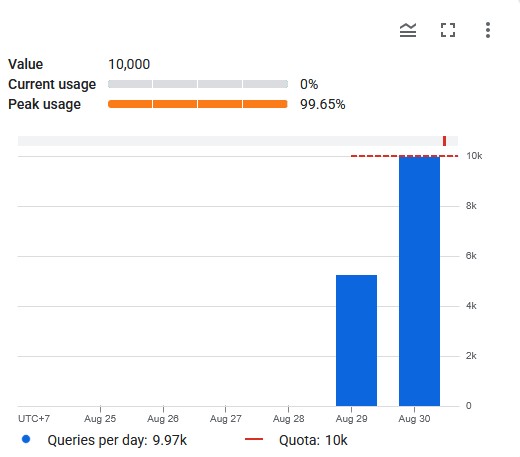Open the chart in fullscreen mode
This screenshot has width=520, height=457.
448,30
